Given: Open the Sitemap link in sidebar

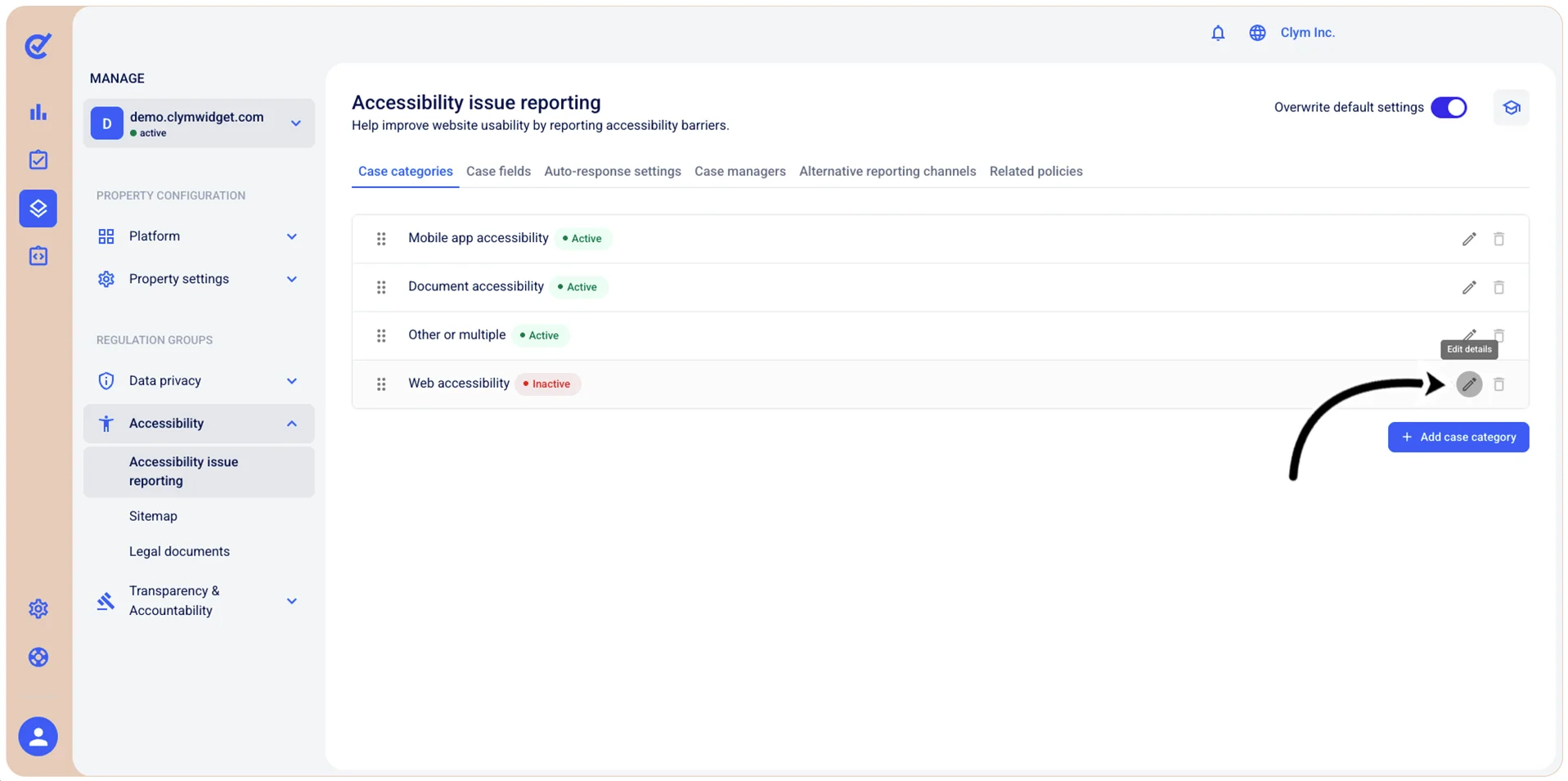Looking at the screenshot, I should (153, 516).
